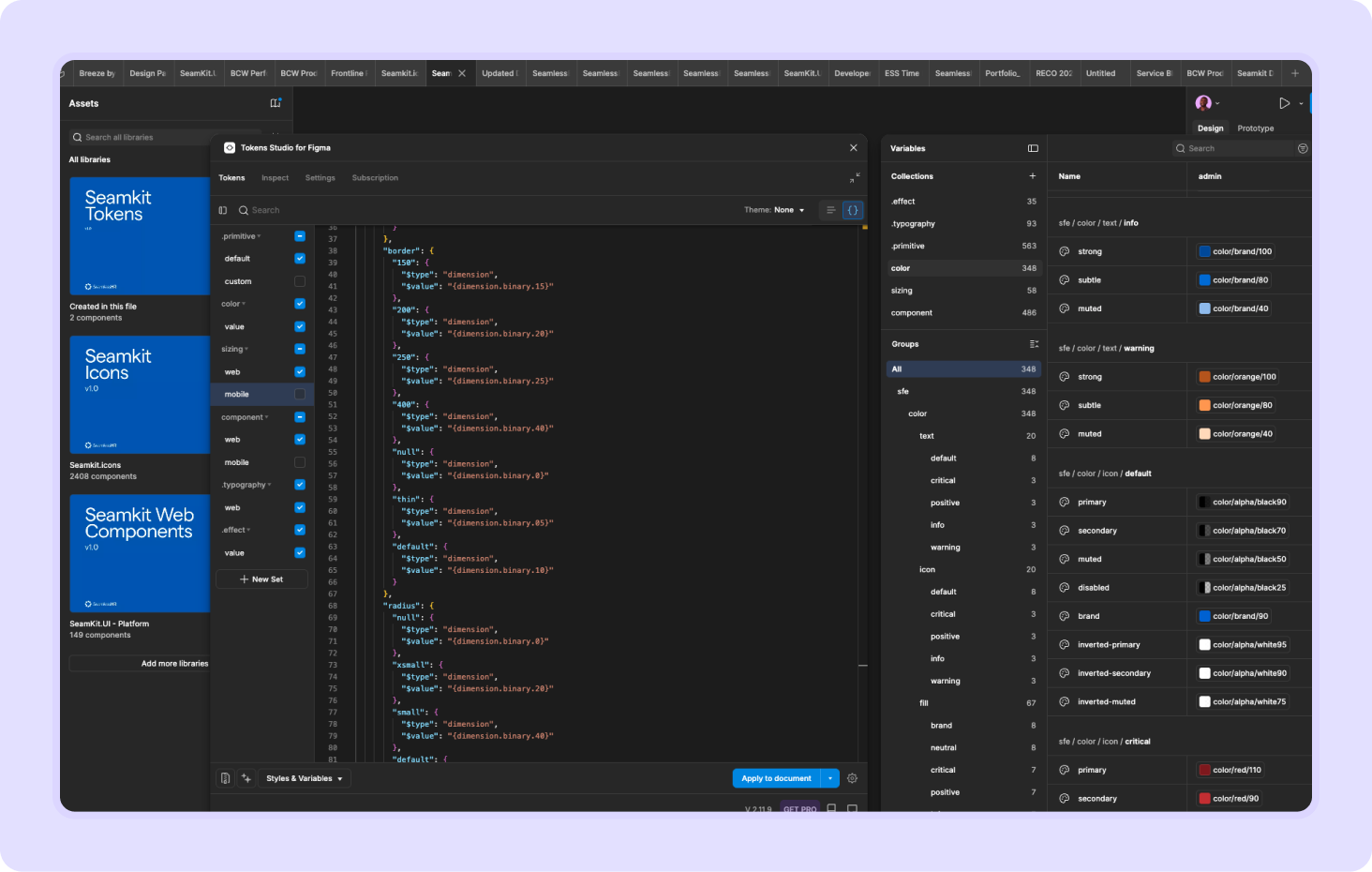Viewport: 1372px width, 872px height.
Task: Uncheck the .typography token set group checkbox
Action: coord(300,485)
